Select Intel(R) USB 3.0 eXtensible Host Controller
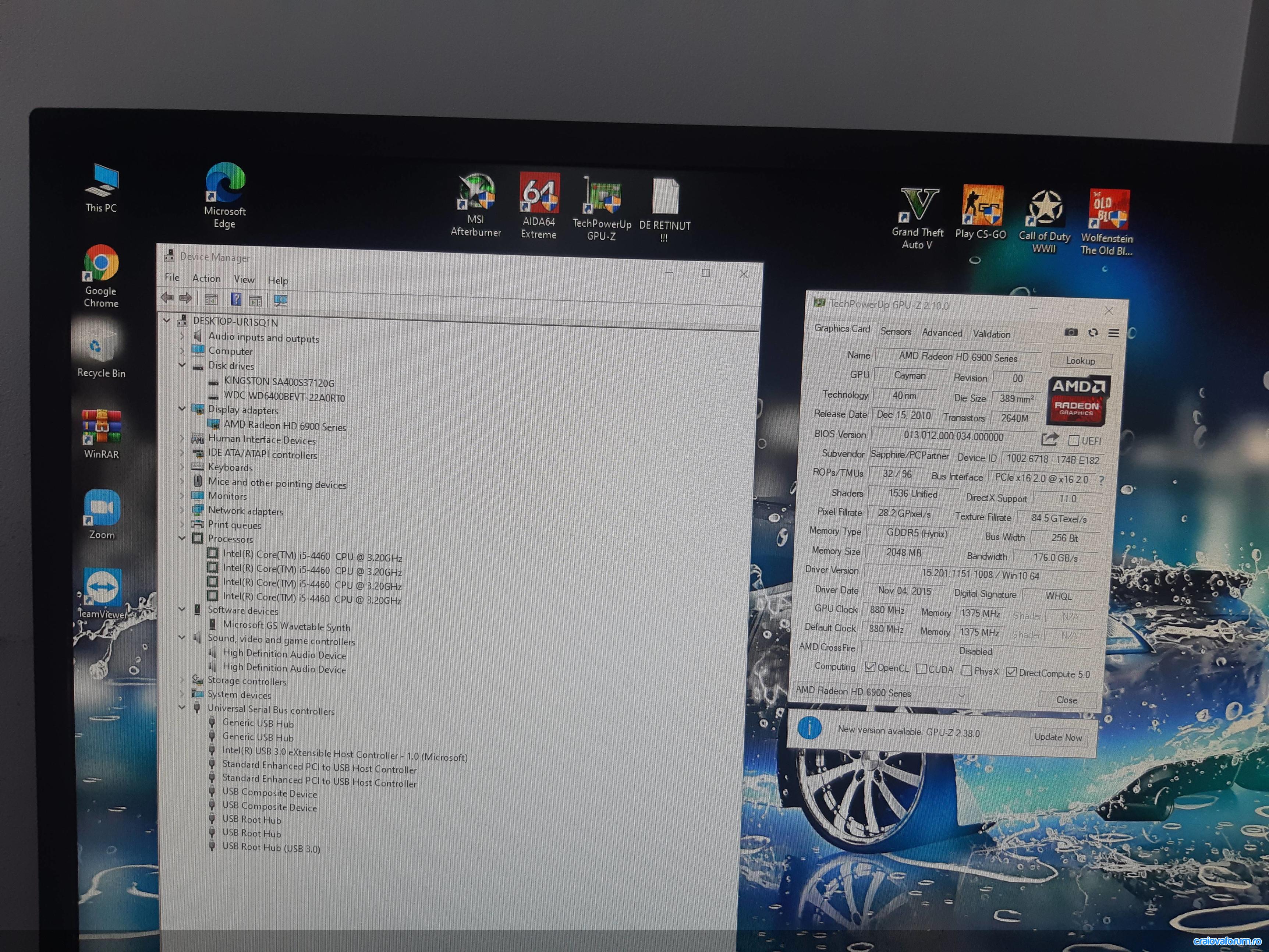1269x952 pixels. coord(345,754)
